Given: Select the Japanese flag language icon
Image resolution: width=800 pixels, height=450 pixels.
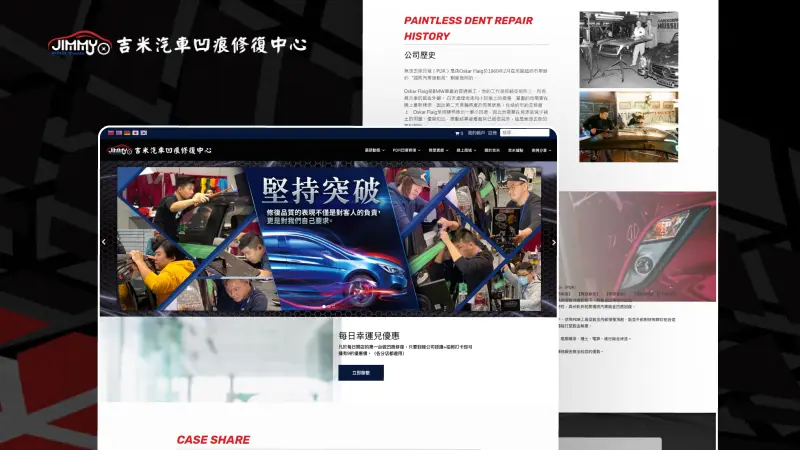Looking at the screenshot, I should pos(135,133).
